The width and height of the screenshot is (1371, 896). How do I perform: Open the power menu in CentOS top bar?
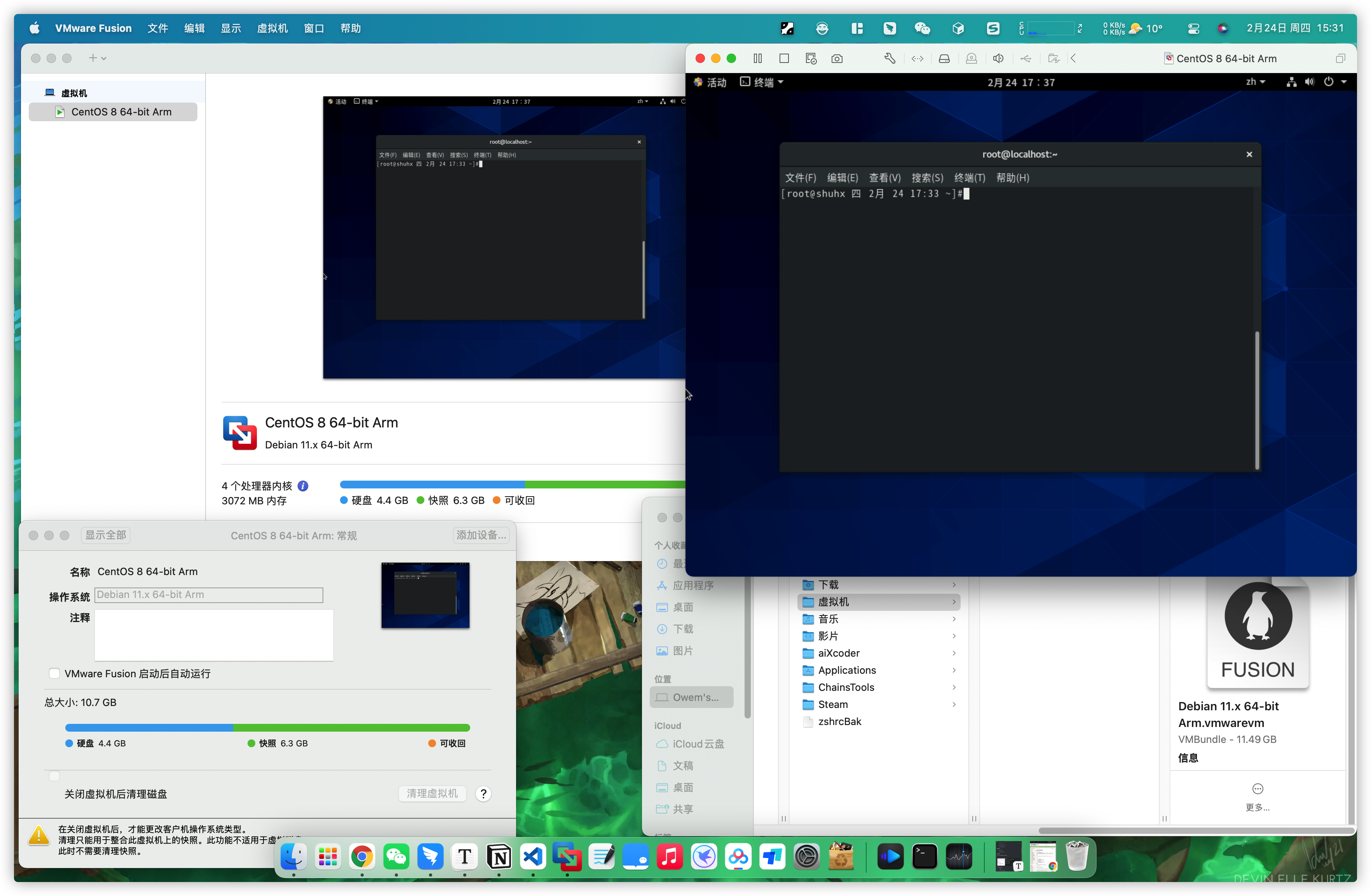click(x=1334, y=82)
